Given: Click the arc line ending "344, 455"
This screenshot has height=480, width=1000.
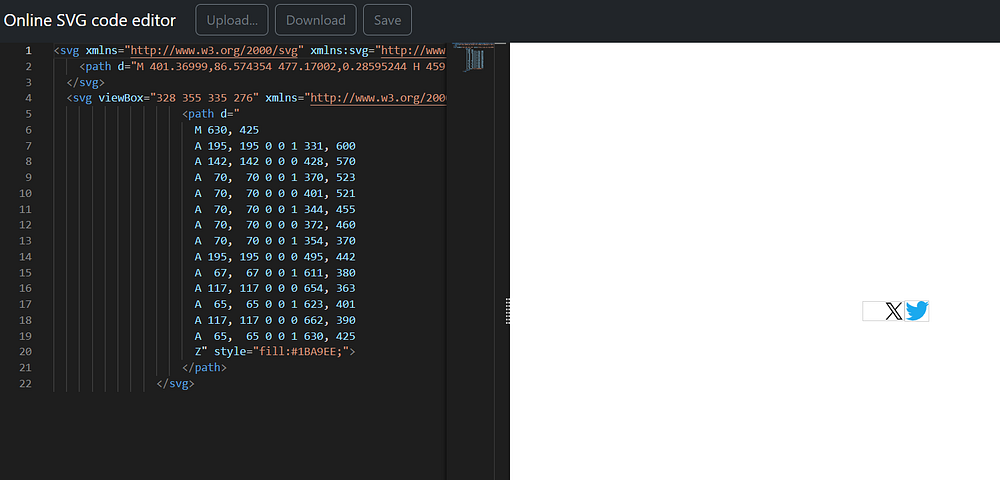Looking at the screenshot, I should click(x=275, y=209).
